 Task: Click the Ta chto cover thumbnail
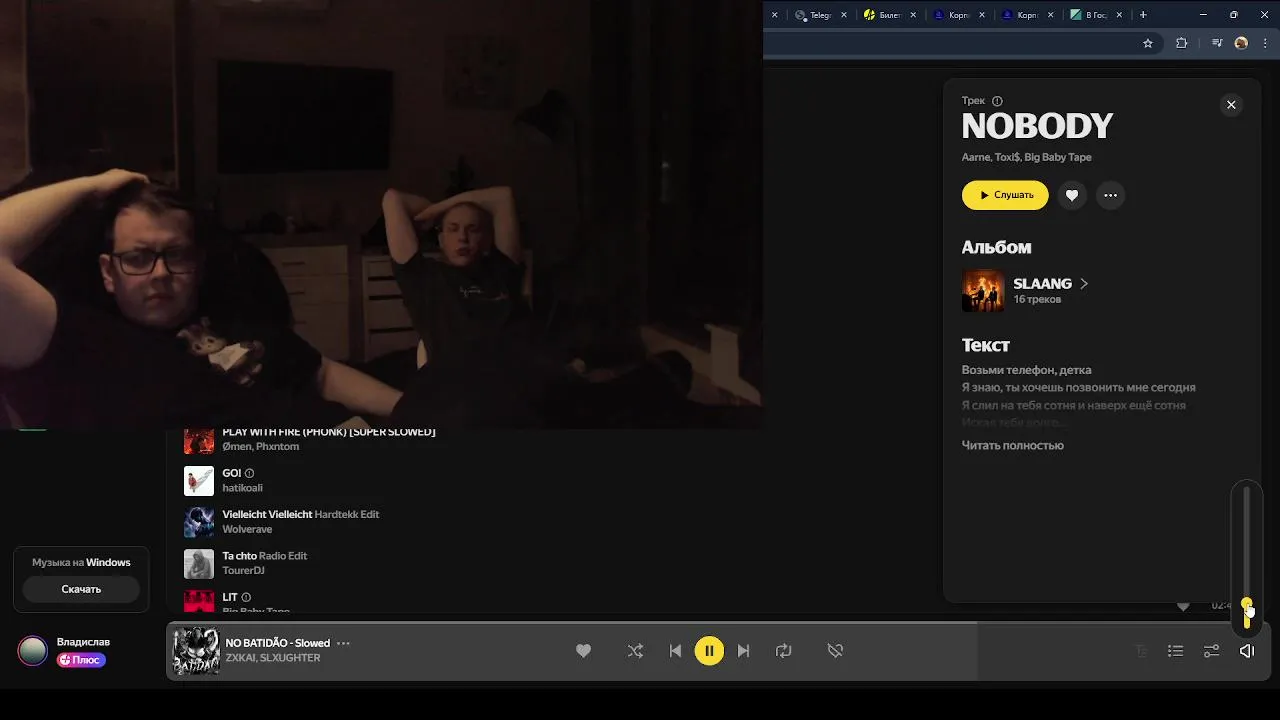point(199,564)
